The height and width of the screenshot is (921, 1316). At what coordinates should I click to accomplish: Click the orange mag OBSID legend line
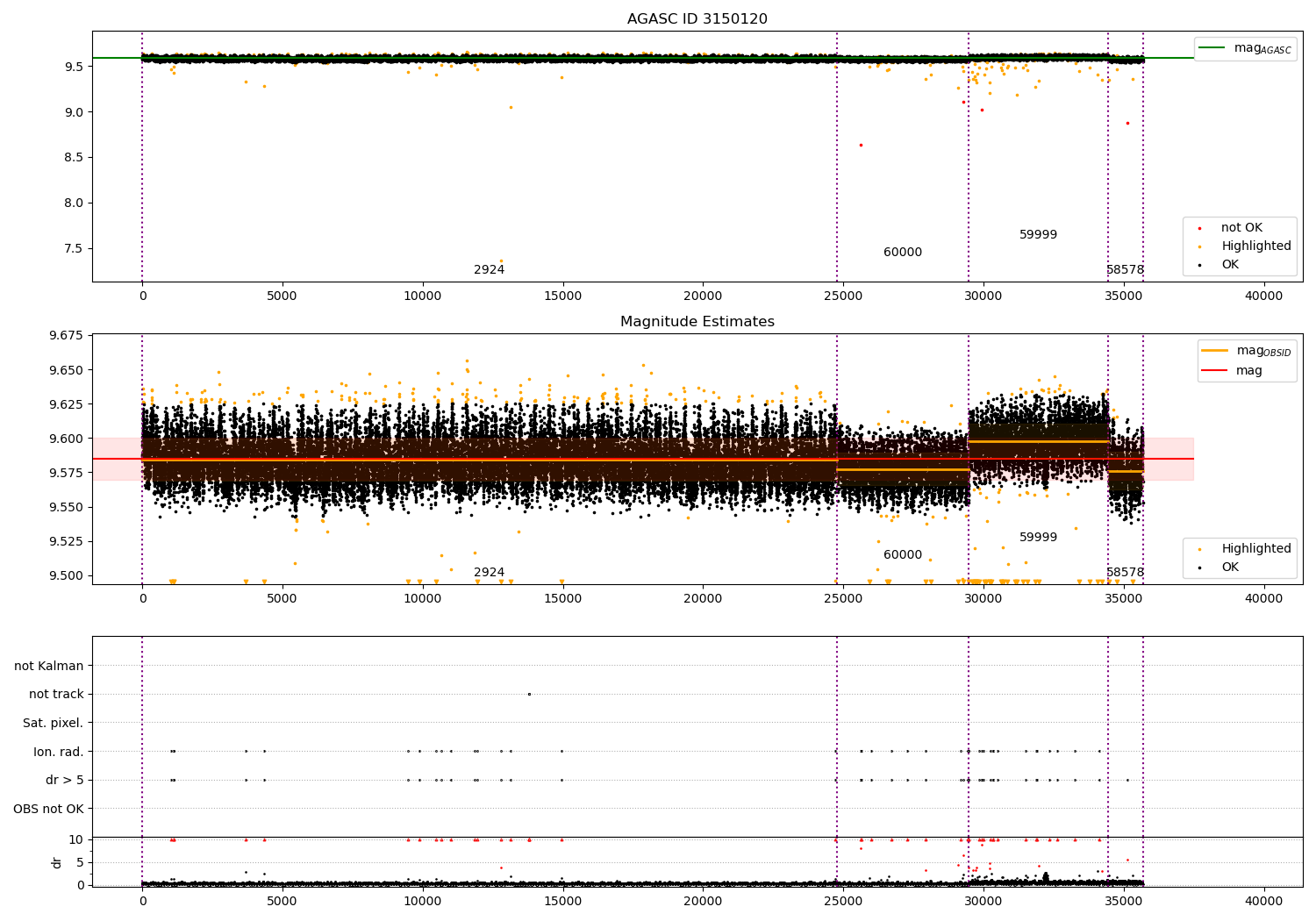tap(1214, 351)
